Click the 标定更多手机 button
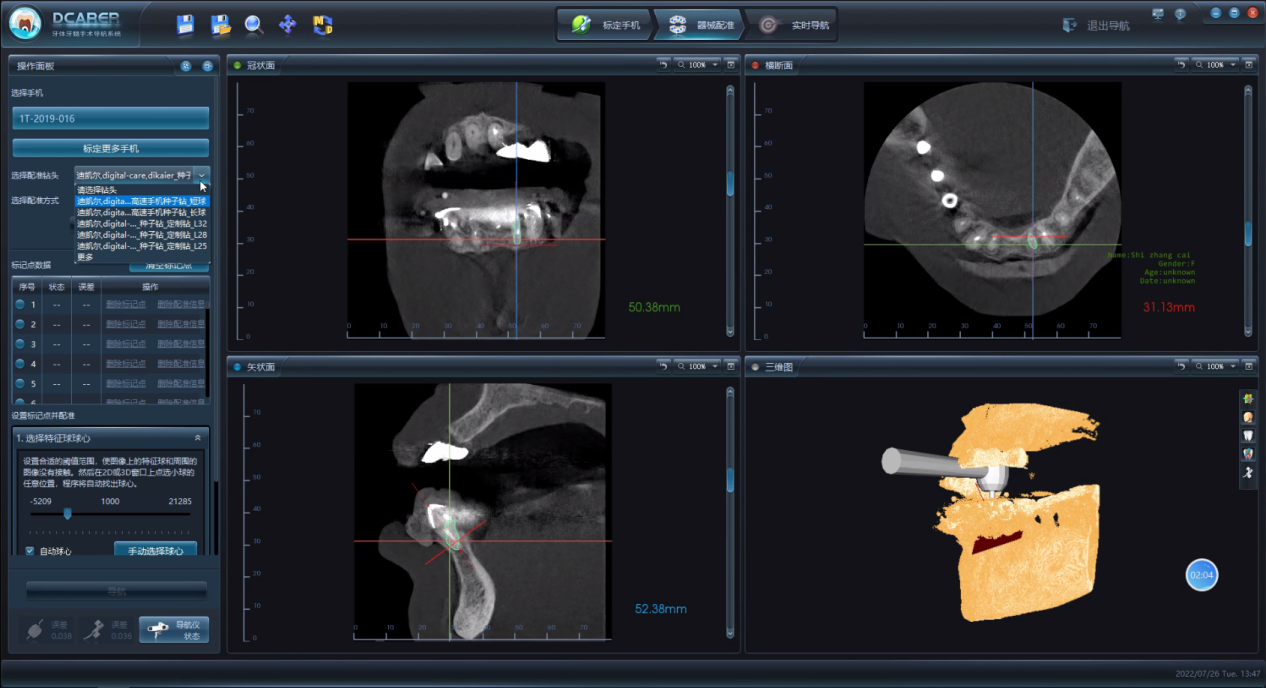This screenshot has width=1266, height=688. [x=110, y=148]
